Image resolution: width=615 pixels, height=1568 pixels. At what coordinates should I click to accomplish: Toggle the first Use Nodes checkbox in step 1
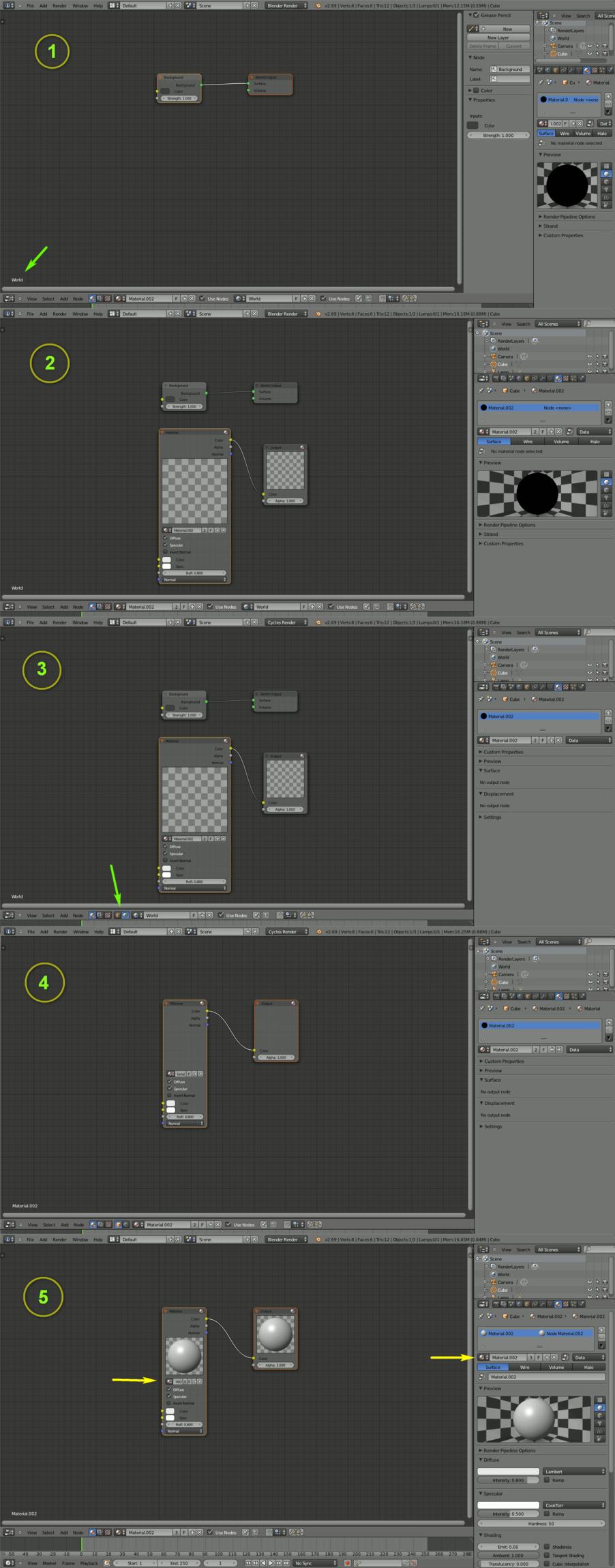202,298
